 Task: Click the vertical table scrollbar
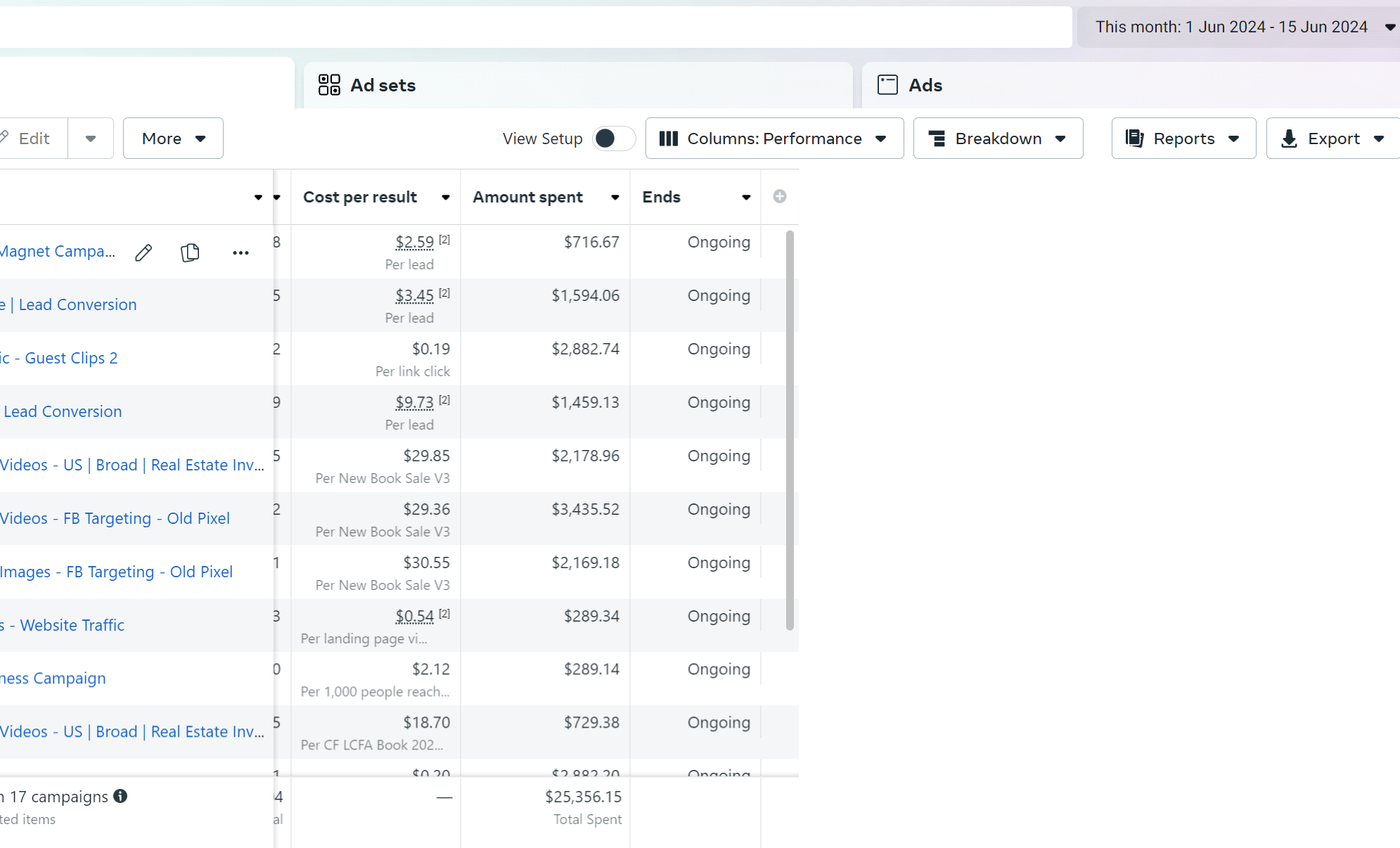(790, 430)
